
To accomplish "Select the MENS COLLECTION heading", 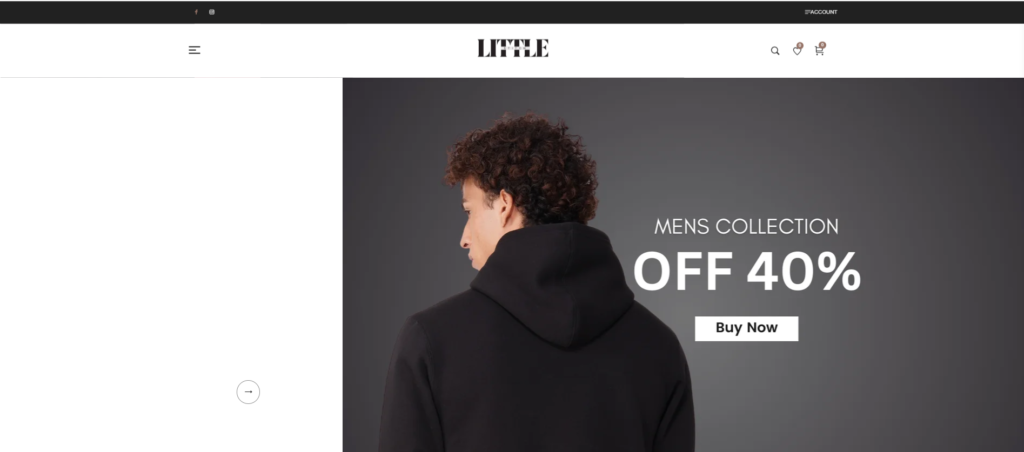I will coord(746,227).
